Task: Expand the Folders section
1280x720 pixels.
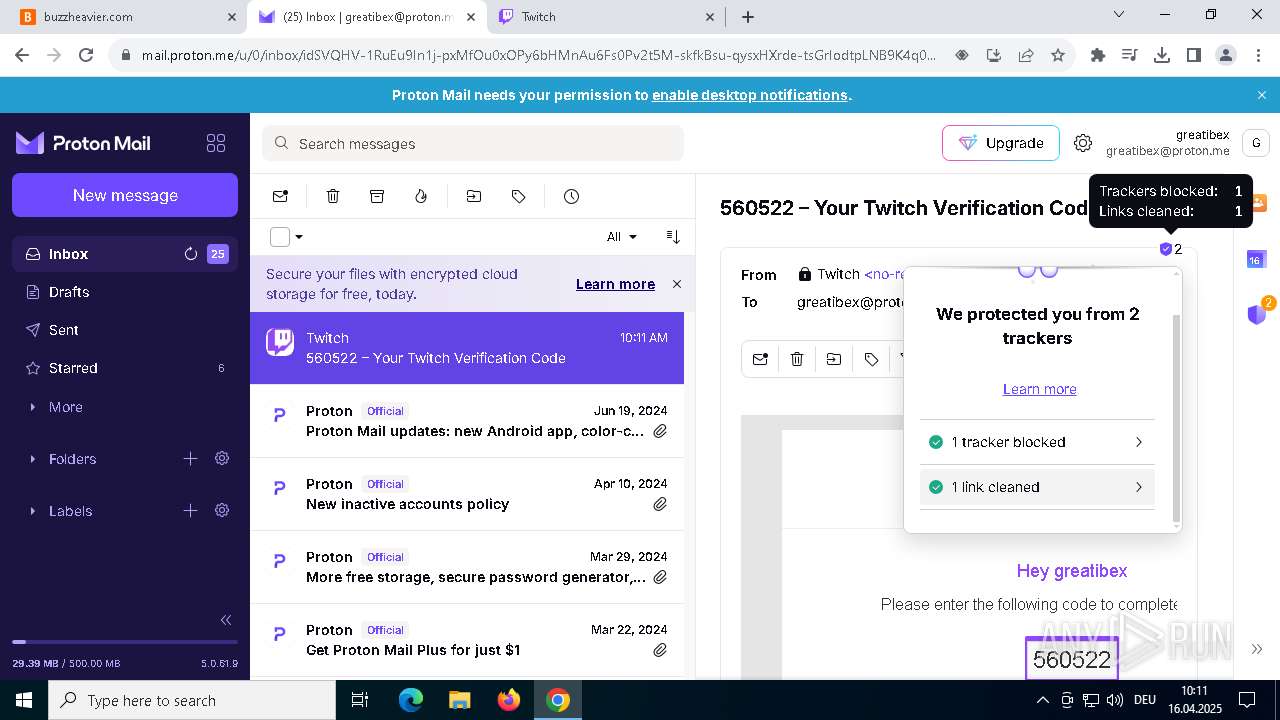Action: pyautogui.click(x=72, y=459)
